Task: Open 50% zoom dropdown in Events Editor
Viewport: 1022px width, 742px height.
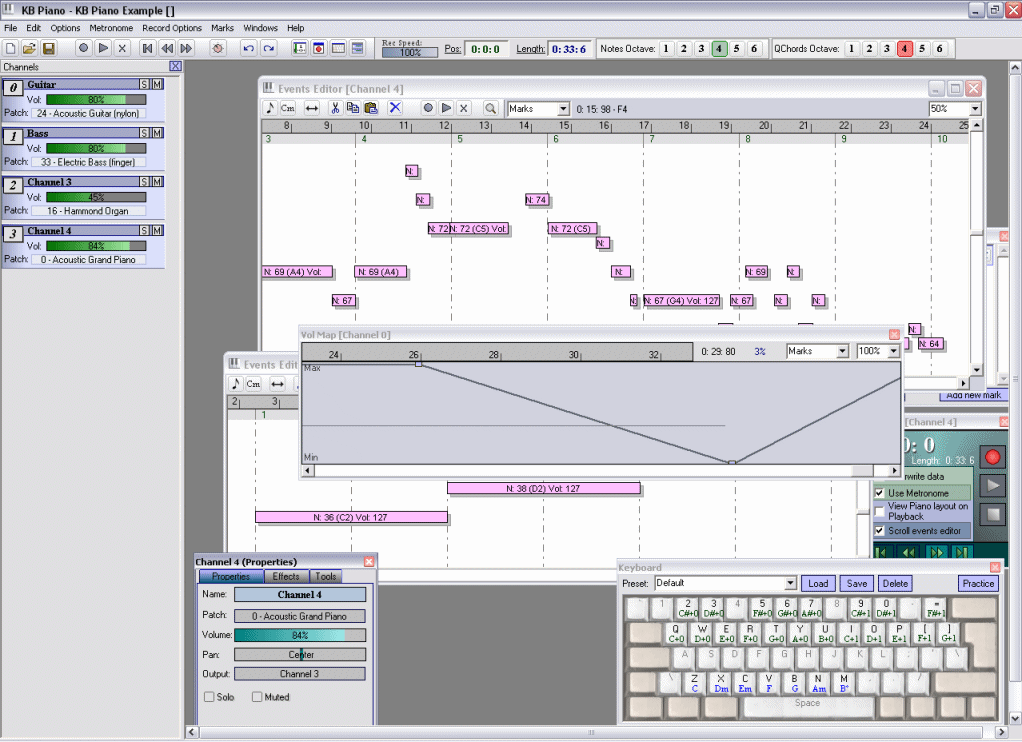Action: pos(975,109)
